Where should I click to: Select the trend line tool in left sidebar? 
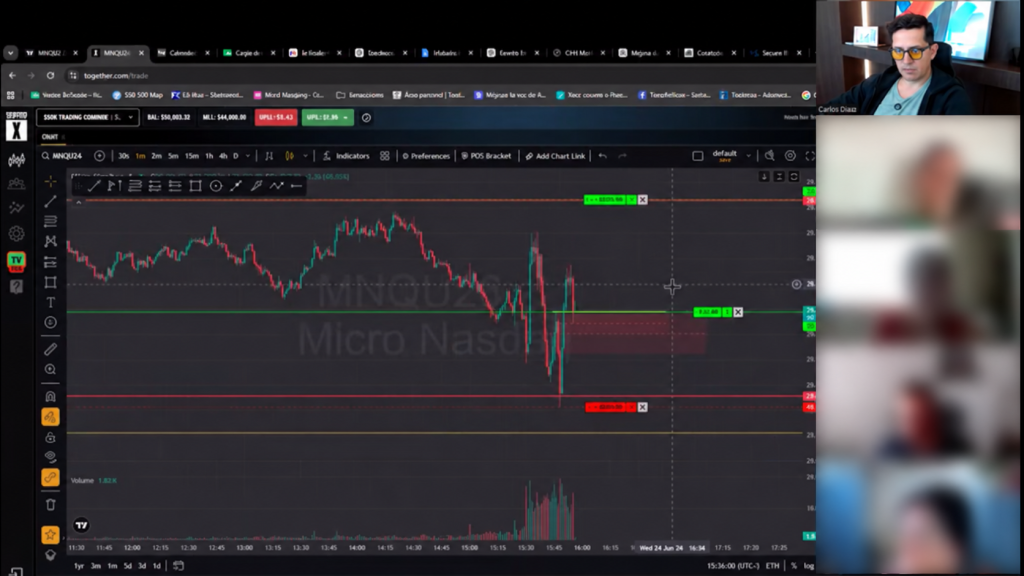click(x=50, y=201)
